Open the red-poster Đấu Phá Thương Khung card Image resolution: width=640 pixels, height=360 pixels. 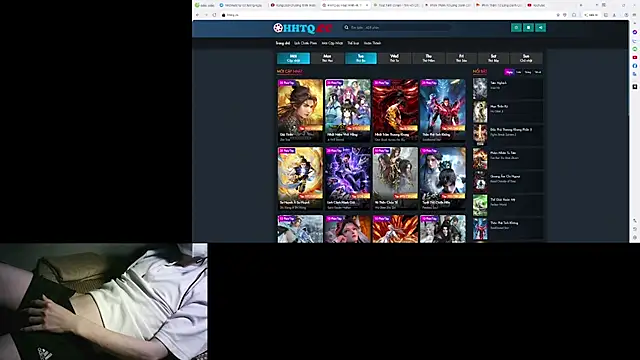point(395,111)
